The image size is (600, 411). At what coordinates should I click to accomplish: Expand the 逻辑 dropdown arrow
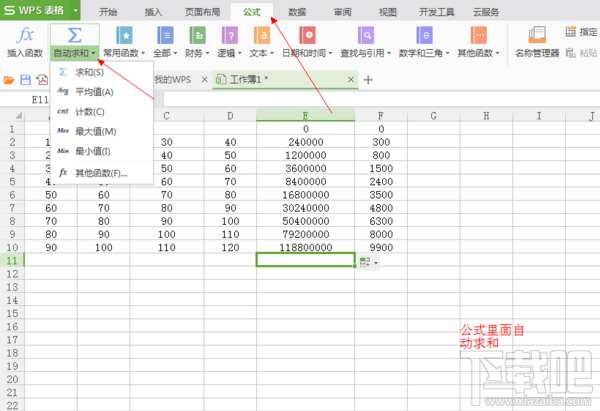coord(240,53)
